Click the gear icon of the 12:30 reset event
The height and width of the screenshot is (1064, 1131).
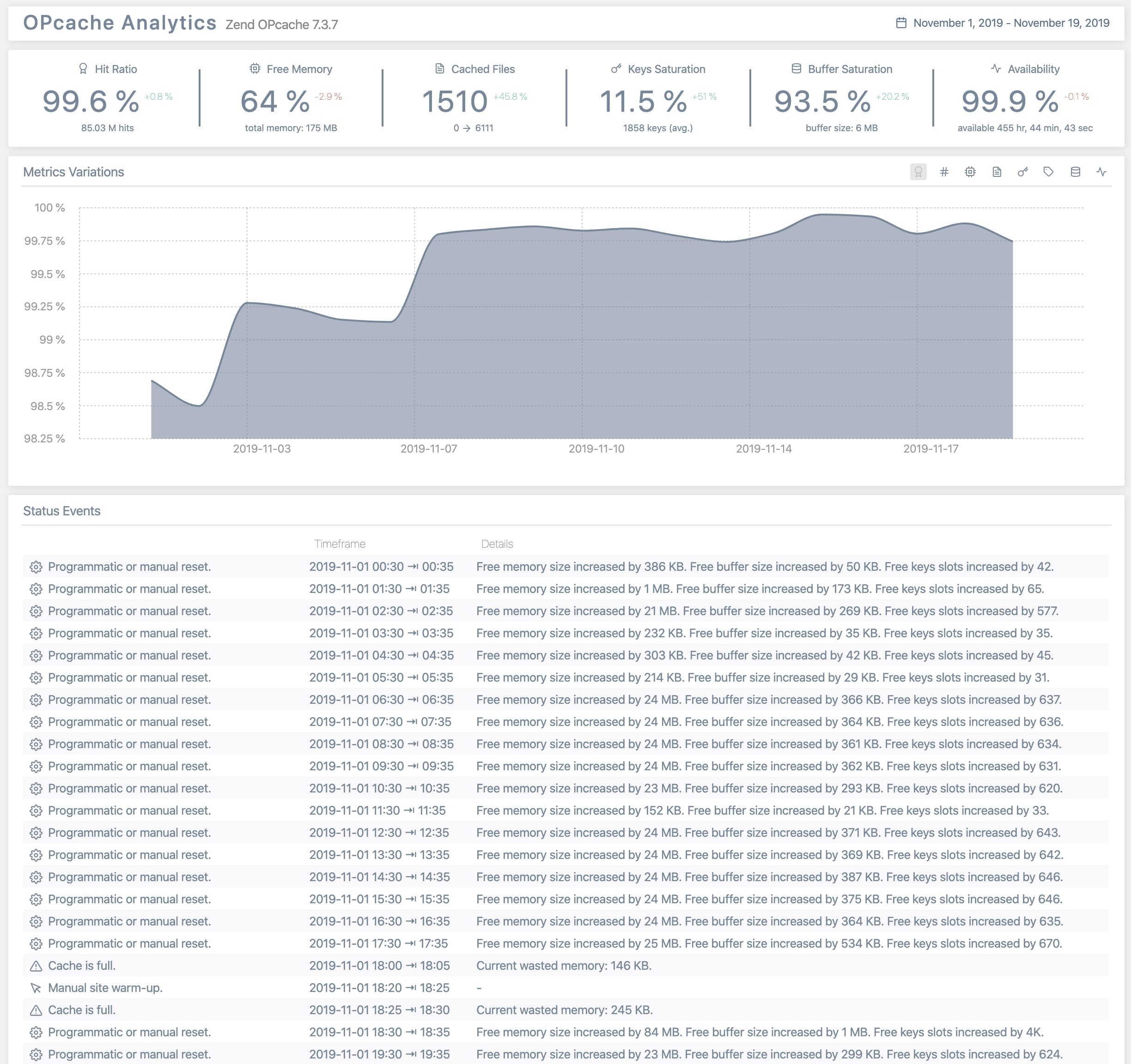click(x=36, y=833)
